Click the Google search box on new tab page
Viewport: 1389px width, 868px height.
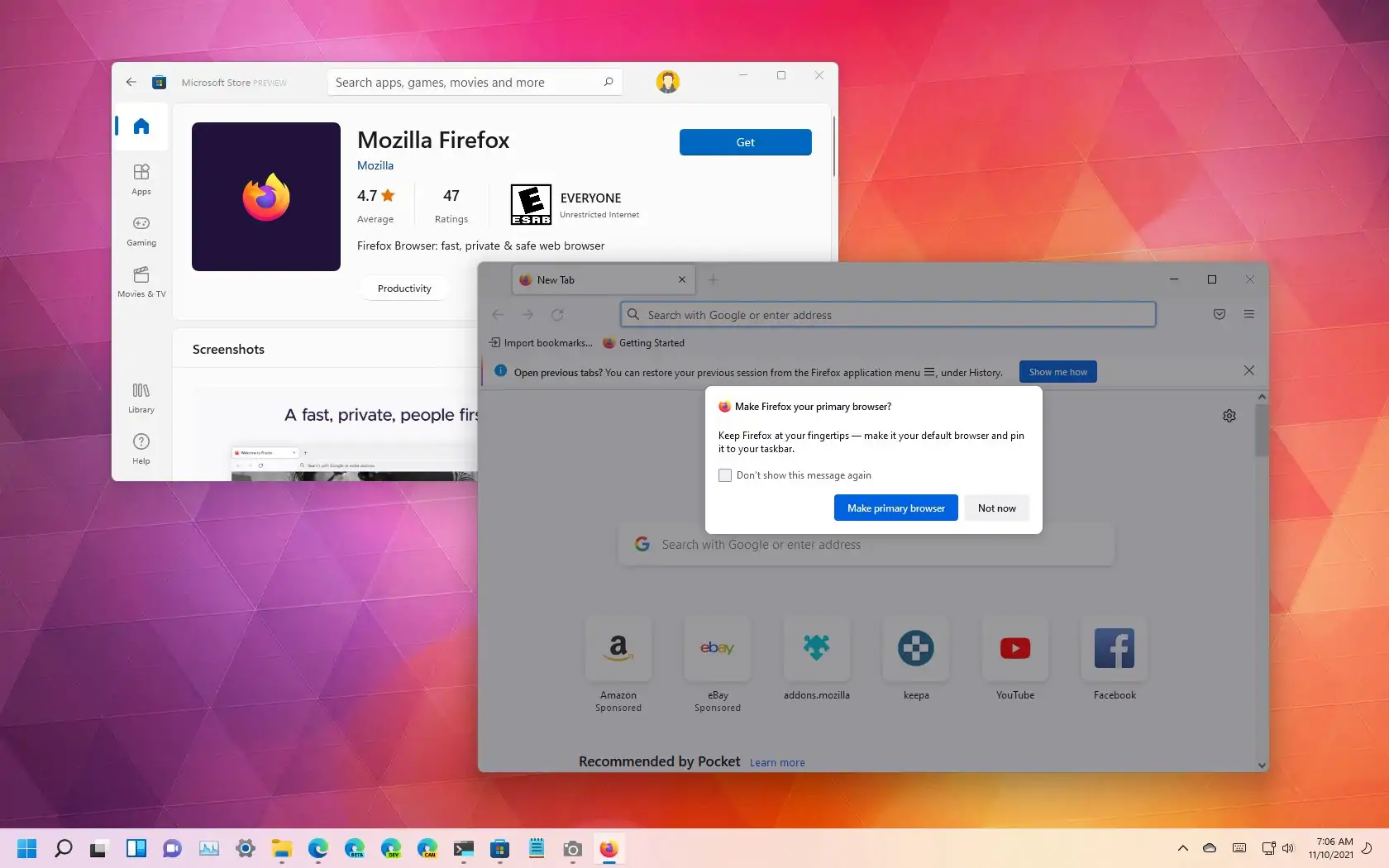866,545
